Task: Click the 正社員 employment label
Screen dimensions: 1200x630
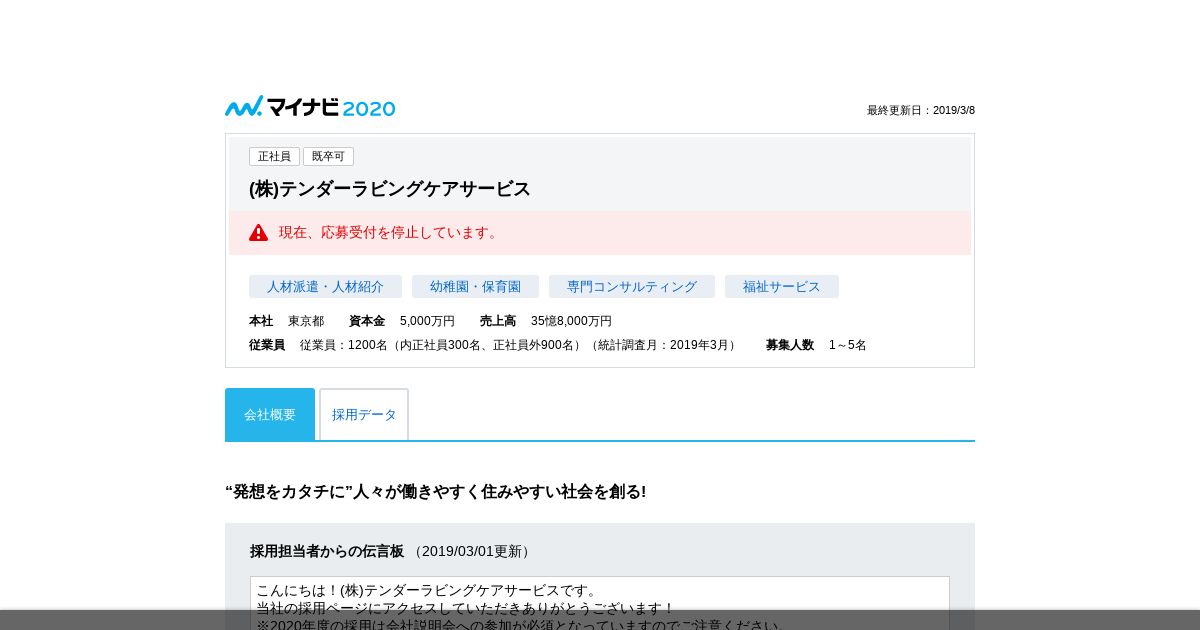Action: point(274,156)
